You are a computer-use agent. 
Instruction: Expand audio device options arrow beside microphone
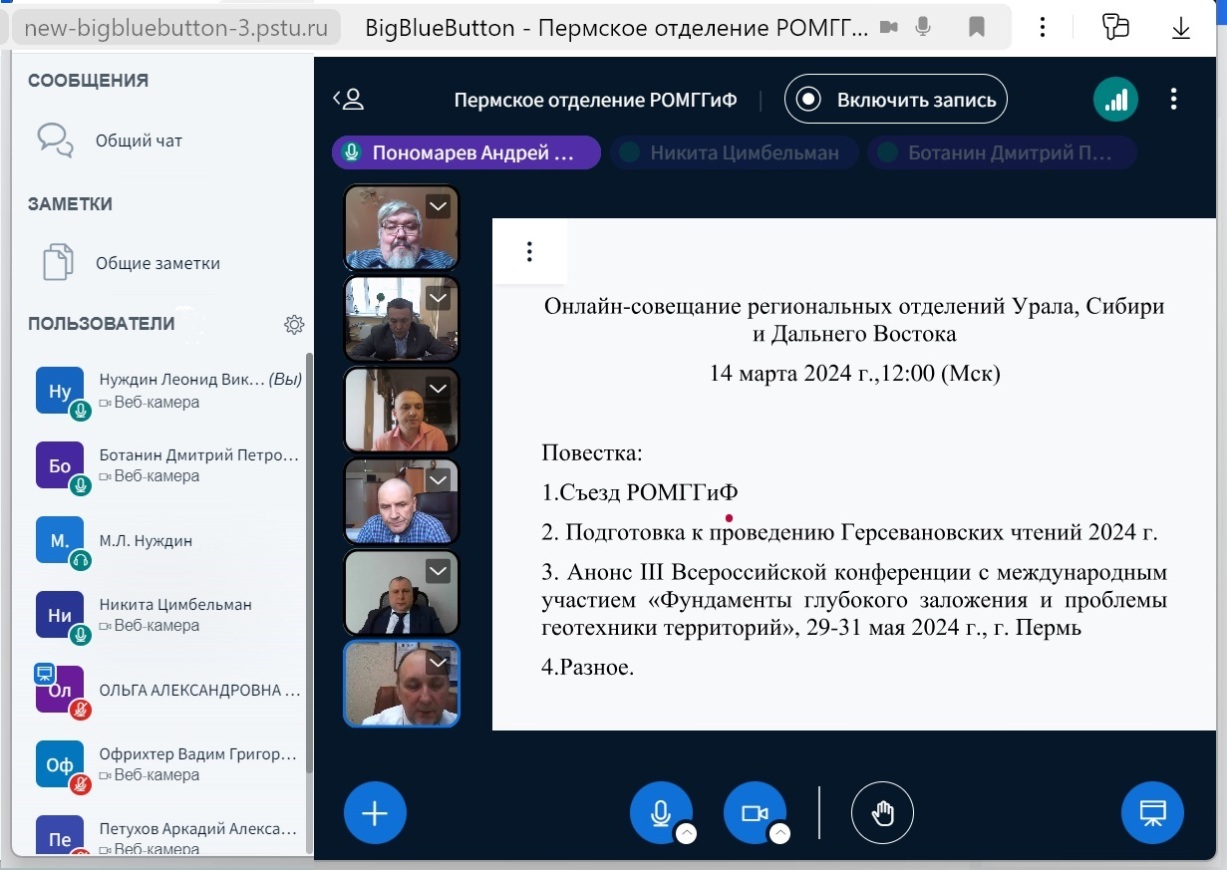click(686, 834)
